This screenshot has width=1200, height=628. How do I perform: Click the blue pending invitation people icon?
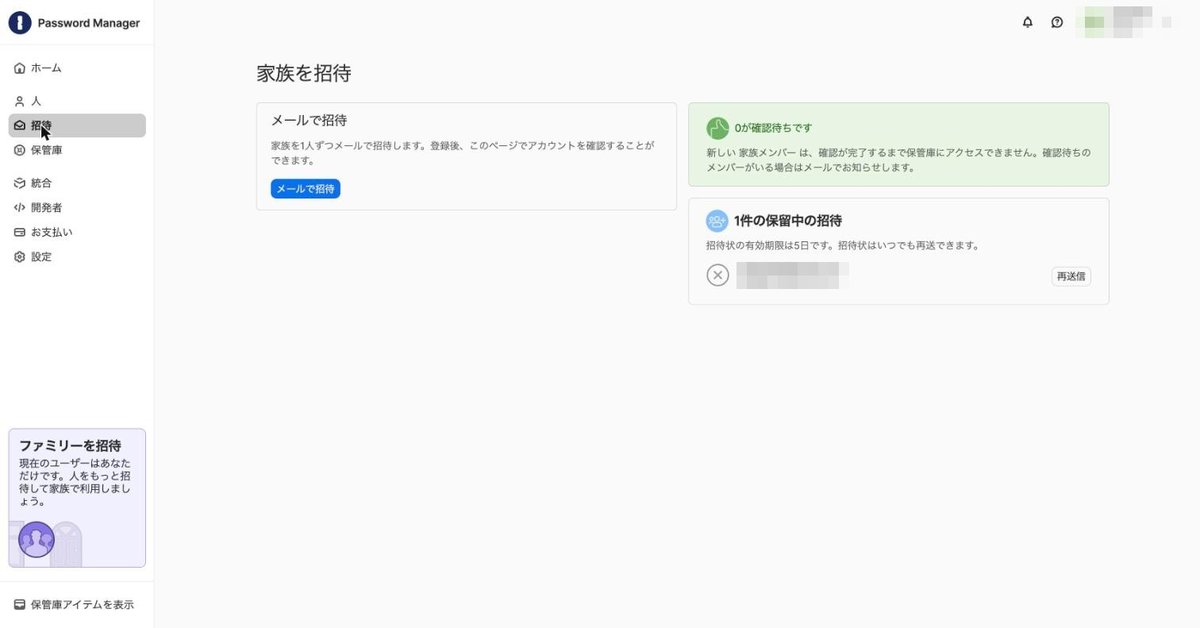coord(717,221)
